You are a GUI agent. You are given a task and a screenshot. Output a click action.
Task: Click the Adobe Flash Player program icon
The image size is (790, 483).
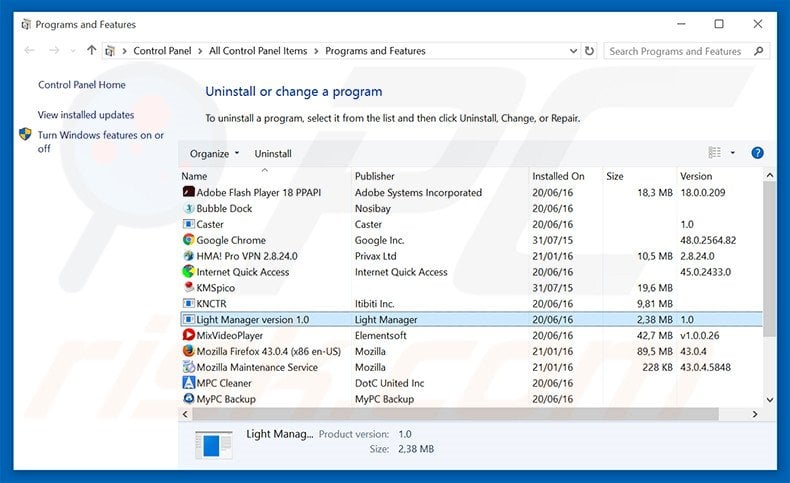point(188,193)
